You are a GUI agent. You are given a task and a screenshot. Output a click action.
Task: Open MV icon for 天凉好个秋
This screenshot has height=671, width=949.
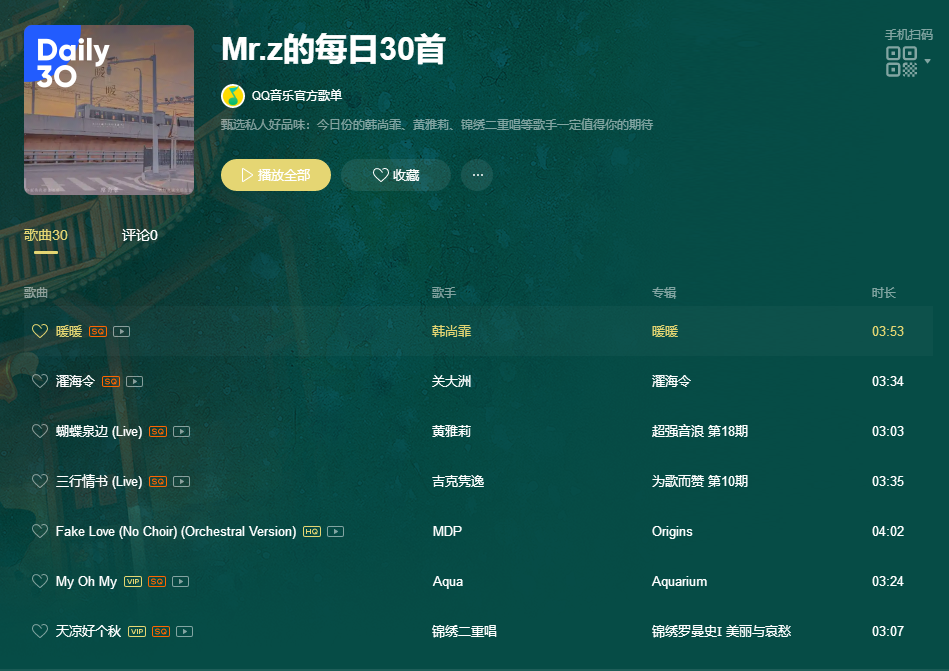tap(184, 631)
